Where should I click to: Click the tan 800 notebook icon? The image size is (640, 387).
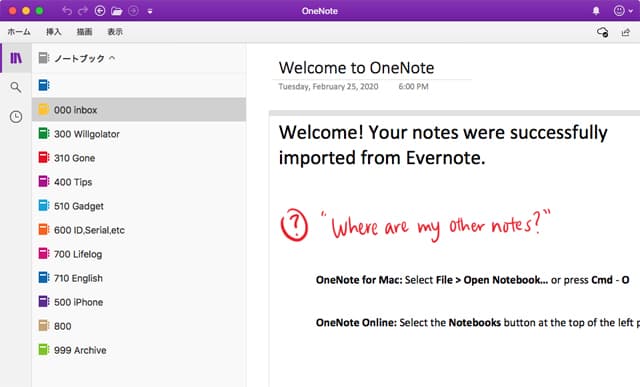[x=44, y=325]
